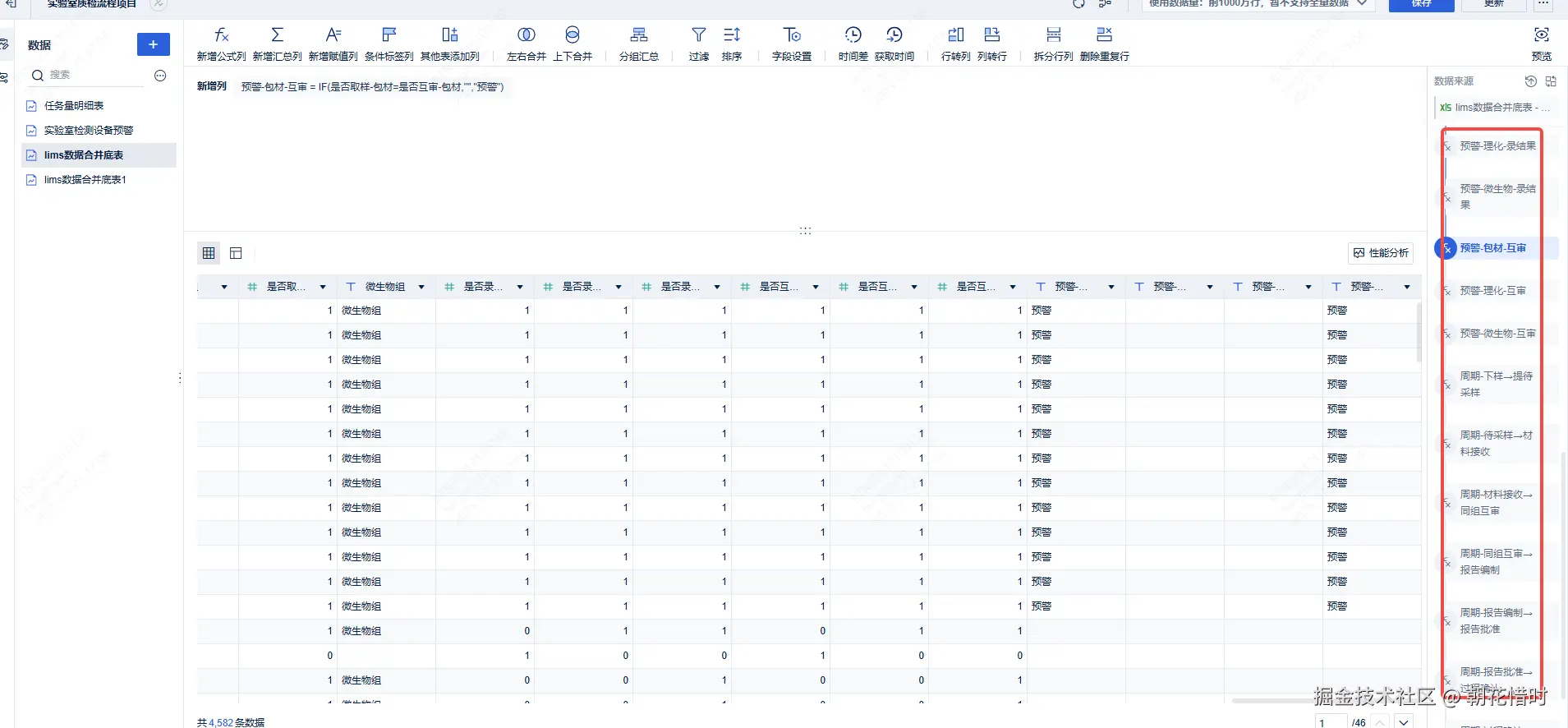The image size is (1568, 728).
Task: Click the 行转列 pivot tool
Action: [x=955, y=44]
